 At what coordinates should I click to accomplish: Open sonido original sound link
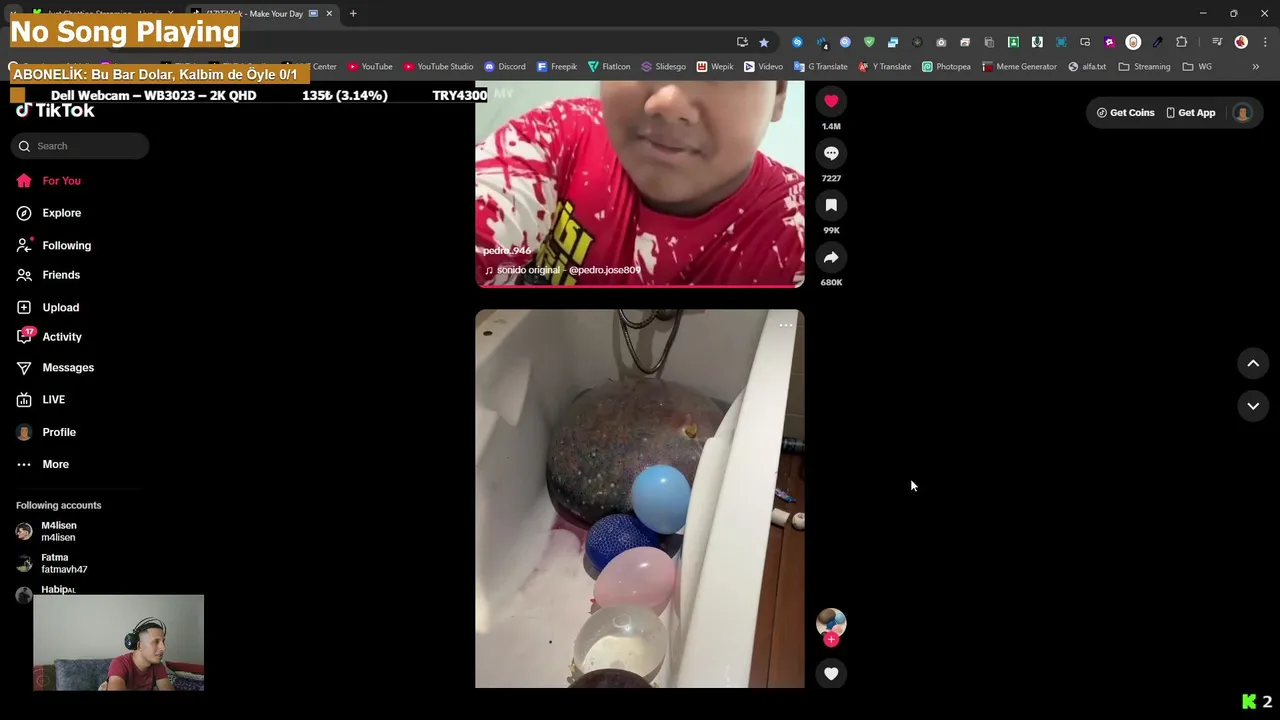(x=562, y=270)
